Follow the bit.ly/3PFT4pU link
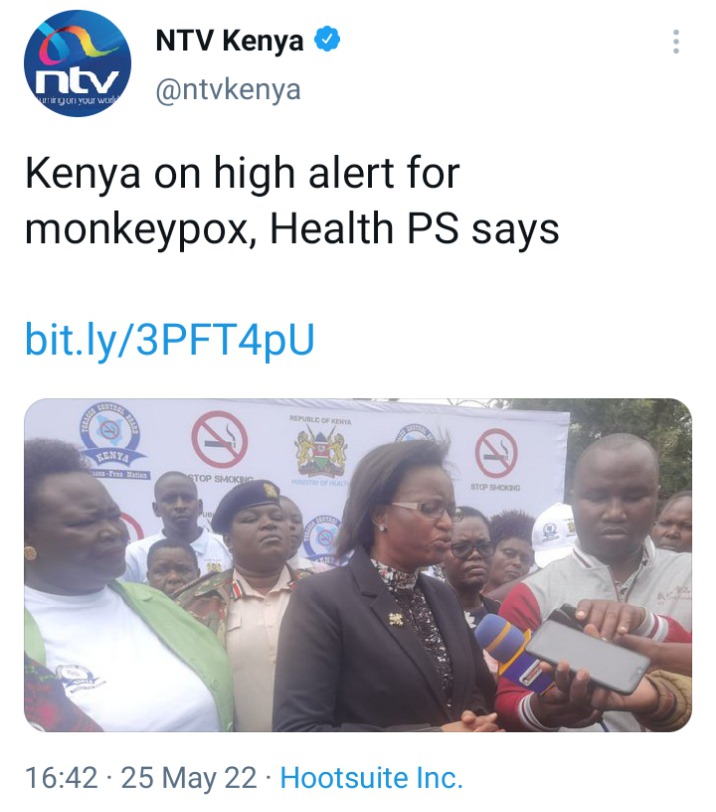This screenshot has height=812, width=716. (170, 339)
